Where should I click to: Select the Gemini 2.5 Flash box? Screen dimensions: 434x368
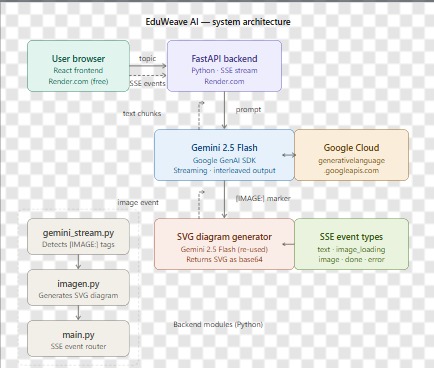tap(224, 155)
